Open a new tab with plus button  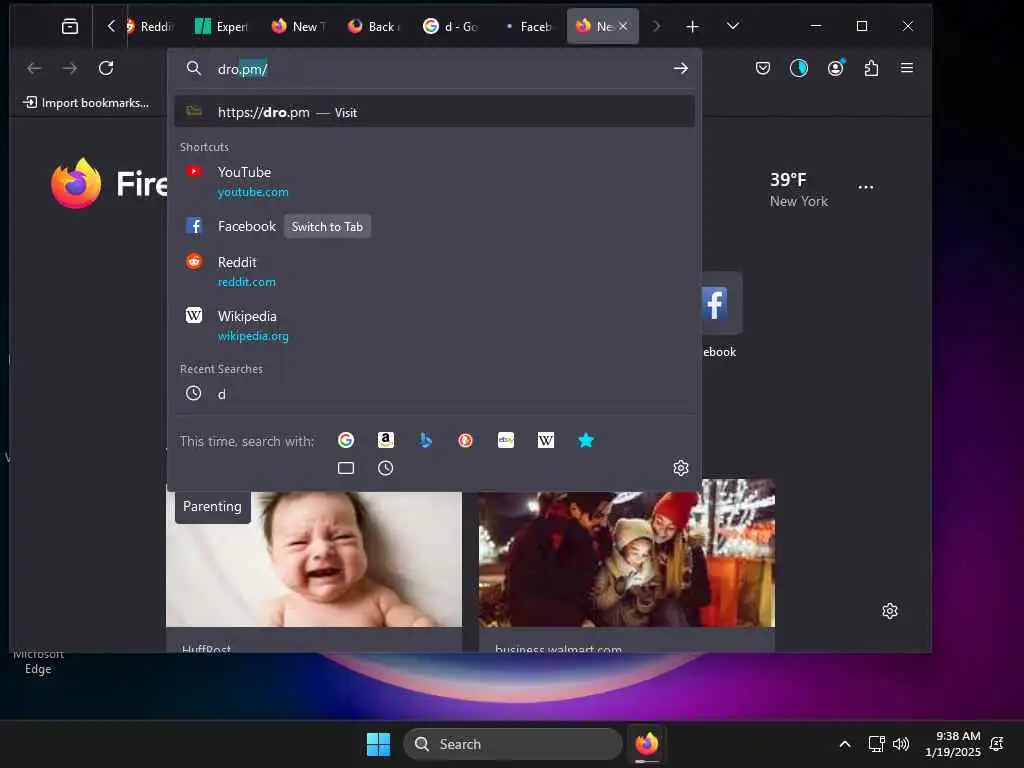click(692, 26)
